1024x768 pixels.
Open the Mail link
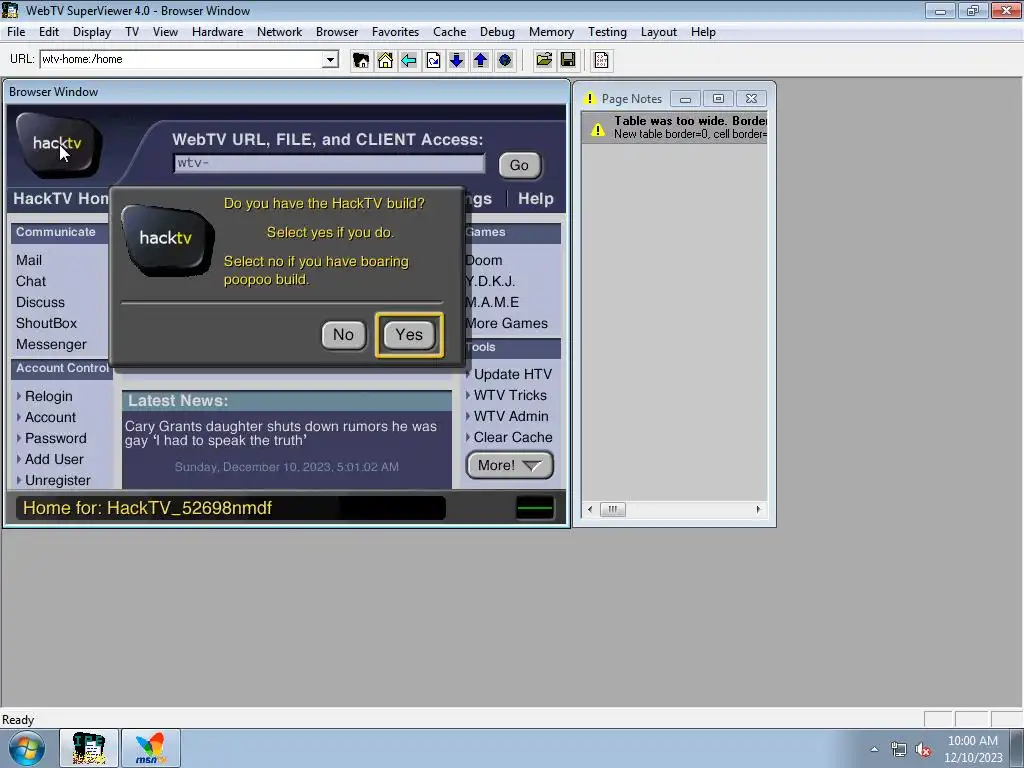pos(29,260)
